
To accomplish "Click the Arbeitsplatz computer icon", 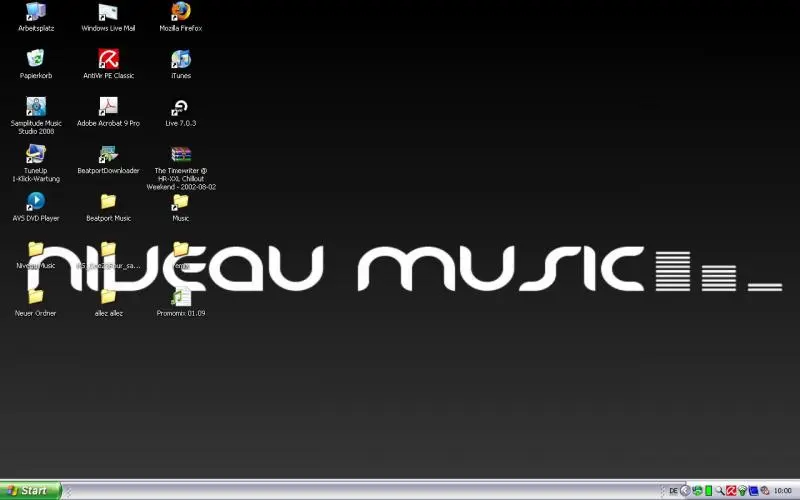I will [36, 12].
